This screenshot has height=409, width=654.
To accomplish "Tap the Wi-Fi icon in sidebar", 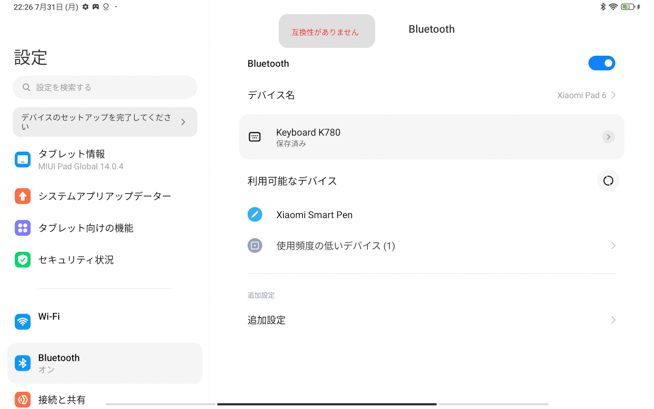I will point(23,321).
